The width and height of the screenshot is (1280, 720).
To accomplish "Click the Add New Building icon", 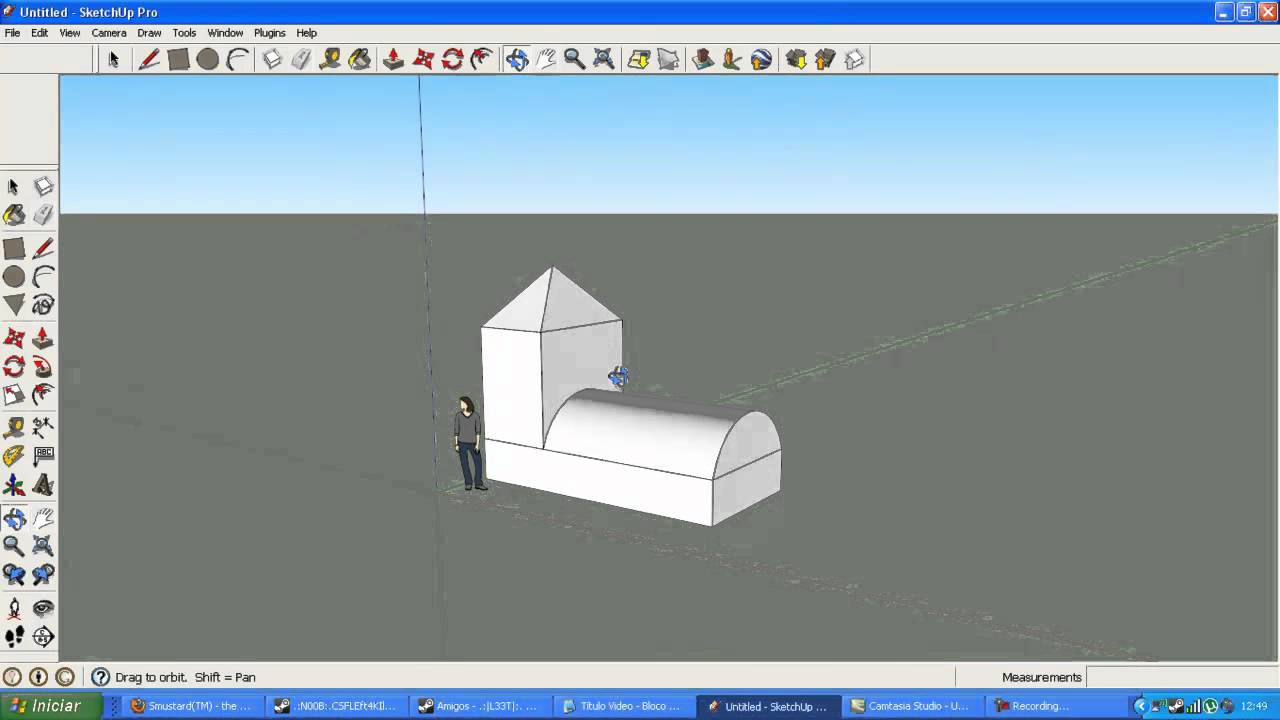I will (x=703, y=59).
